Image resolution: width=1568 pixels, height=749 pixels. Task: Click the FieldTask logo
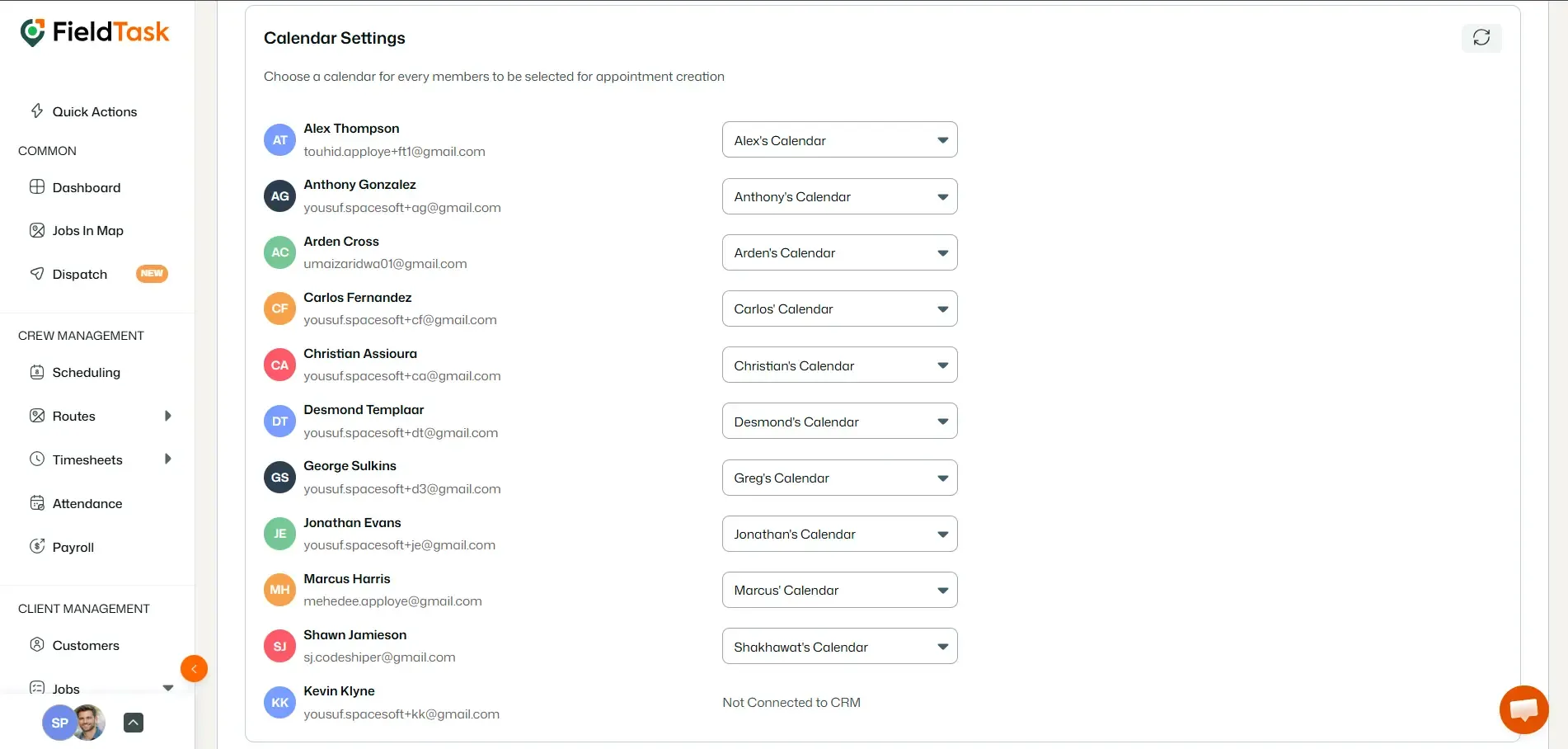coord(95,32)
